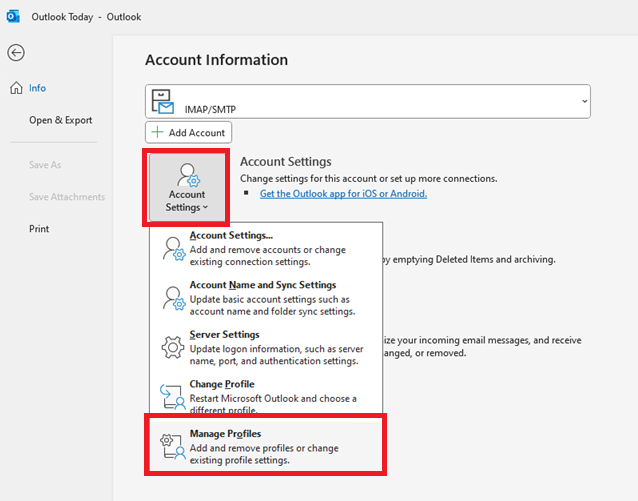Click the Add Account button
Screen dimensions: 638x501
pos(188,132)
